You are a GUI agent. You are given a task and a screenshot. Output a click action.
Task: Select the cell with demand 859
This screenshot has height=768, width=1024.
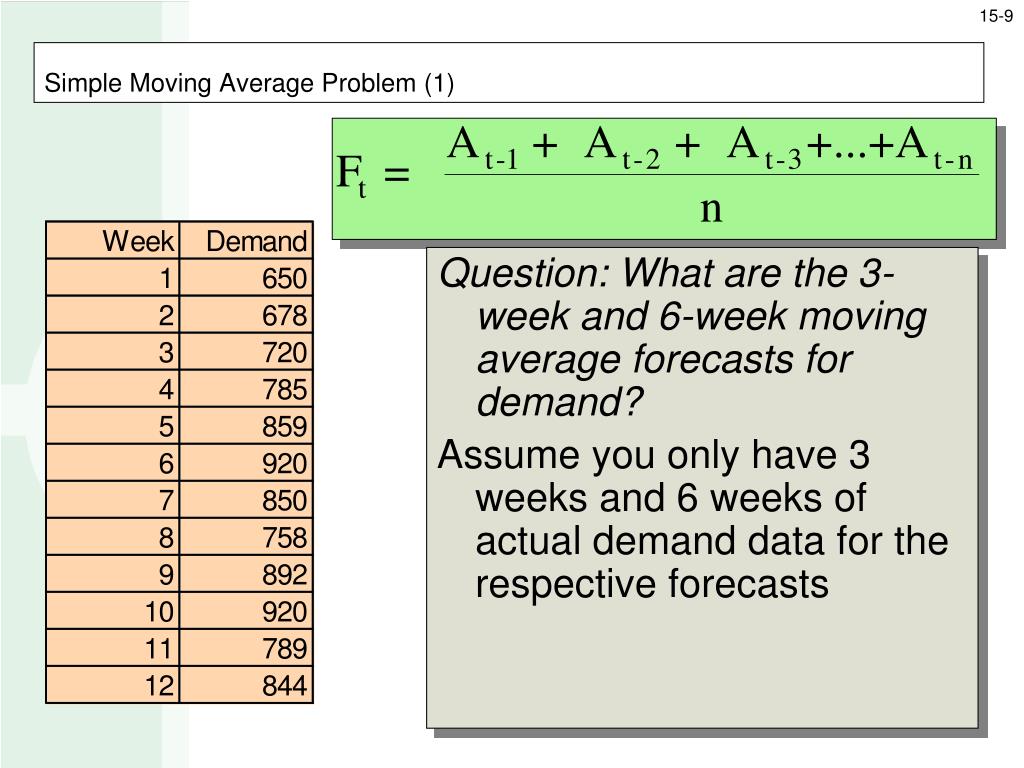point(246,426)
